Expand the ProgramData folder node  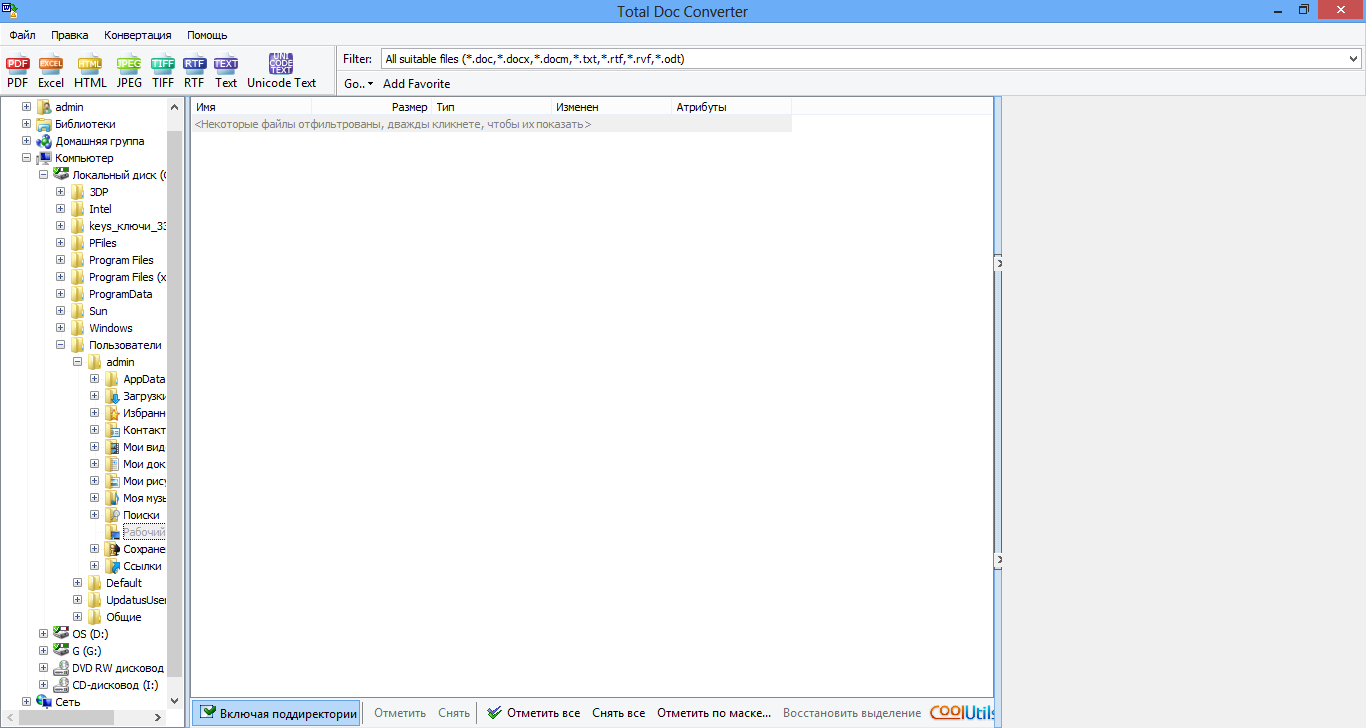(x=61, y=294)
